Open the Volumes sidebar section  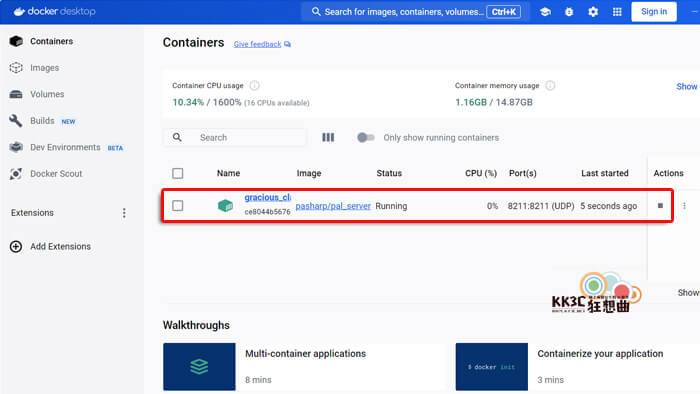[47, 94]
